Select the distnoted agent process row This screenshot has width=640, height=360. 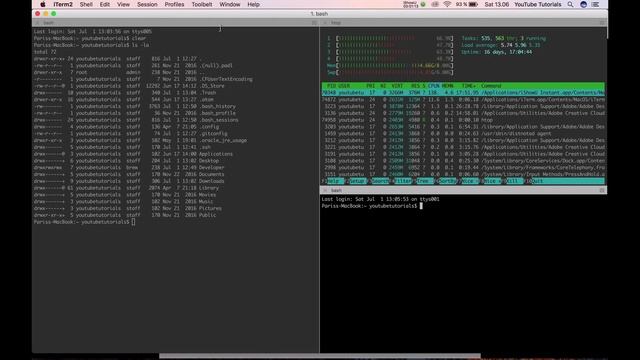(463, 133)
